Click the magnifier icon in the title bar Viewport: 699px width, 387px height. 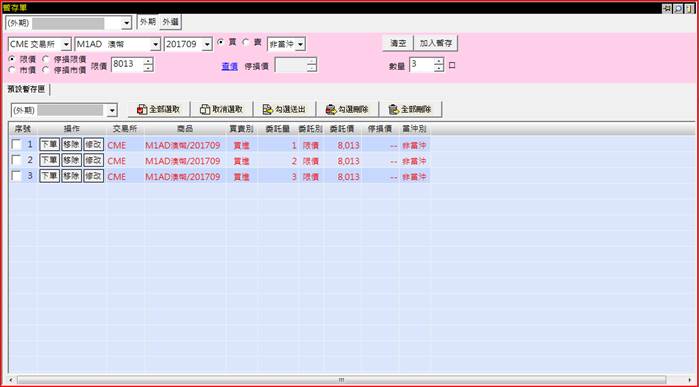pos(678,8)
